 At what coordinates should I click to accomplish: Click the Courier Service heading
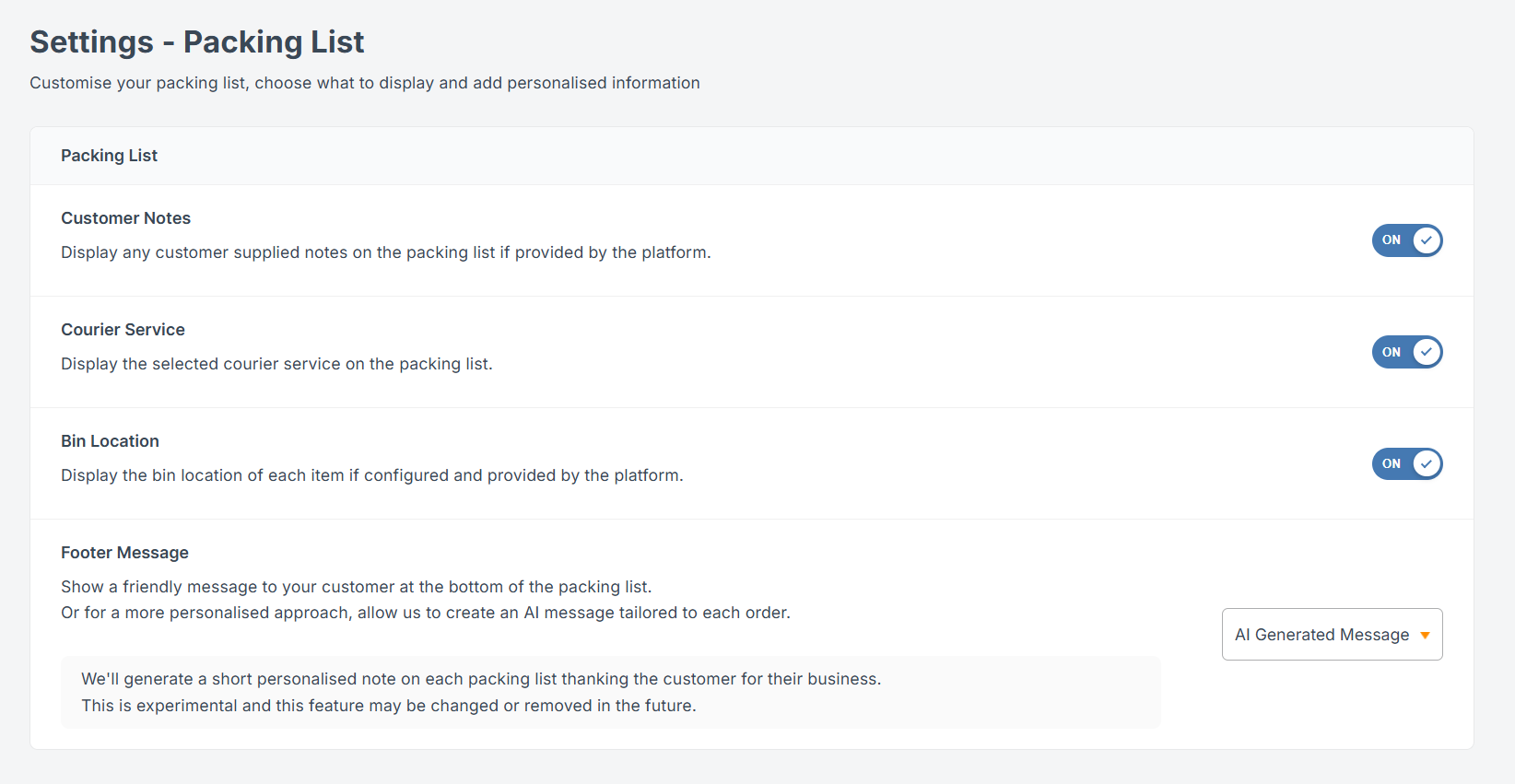123,329
